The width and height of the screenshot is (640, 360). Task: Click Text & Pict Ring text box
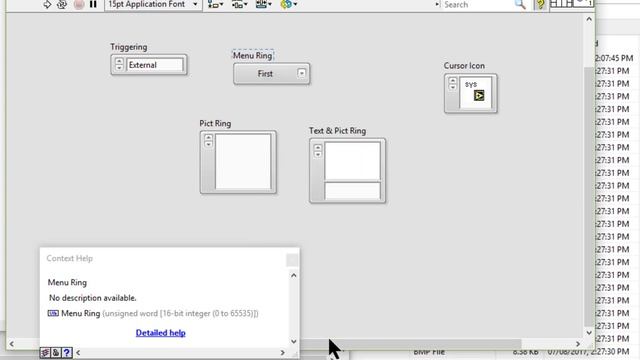click(353, 191)
